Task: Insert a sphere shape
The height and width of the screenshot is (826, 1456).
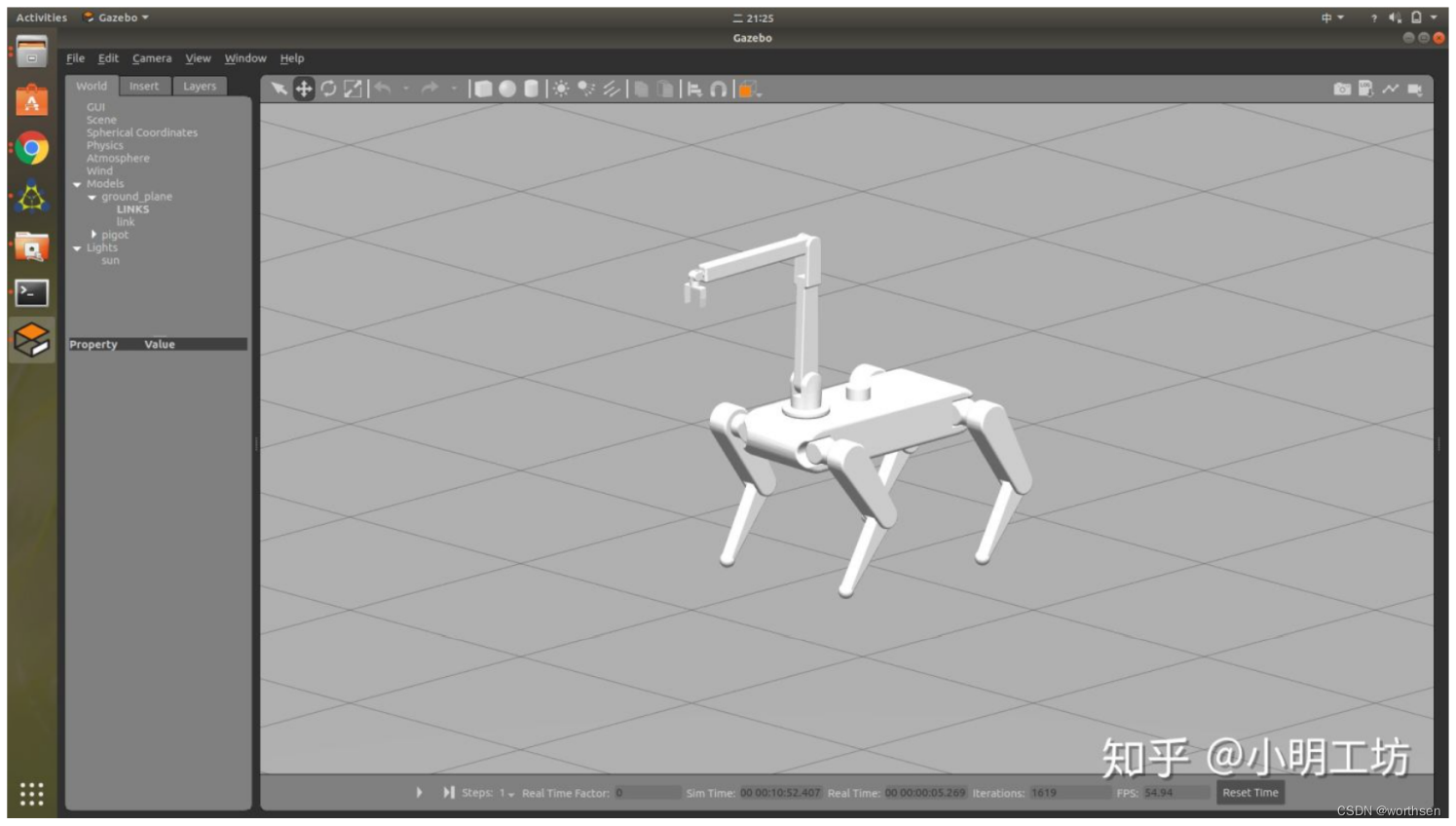Action: click(x=507, y=89)
